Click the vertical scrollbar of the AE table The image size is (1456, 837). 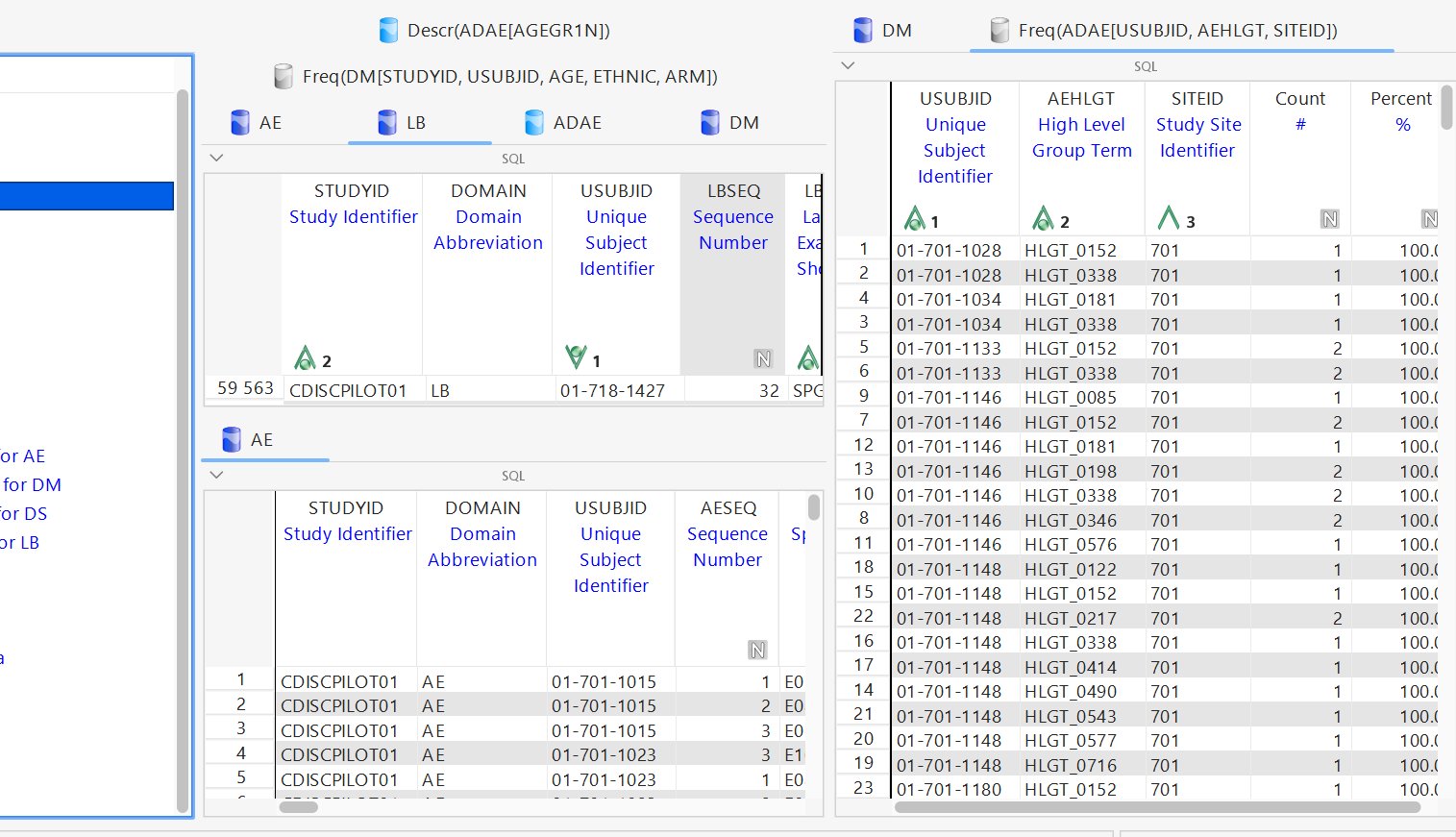click(813, 506)
